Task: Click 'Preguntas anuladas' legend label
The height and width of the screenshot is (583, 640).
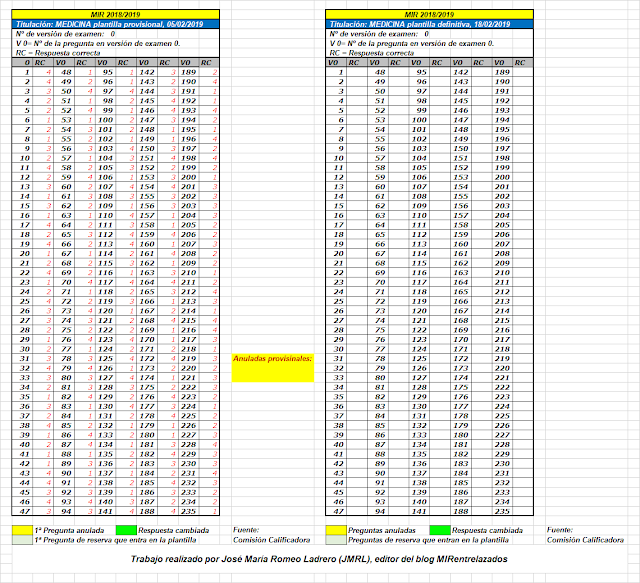Action: pyautogui.click(x=382, y=530)
